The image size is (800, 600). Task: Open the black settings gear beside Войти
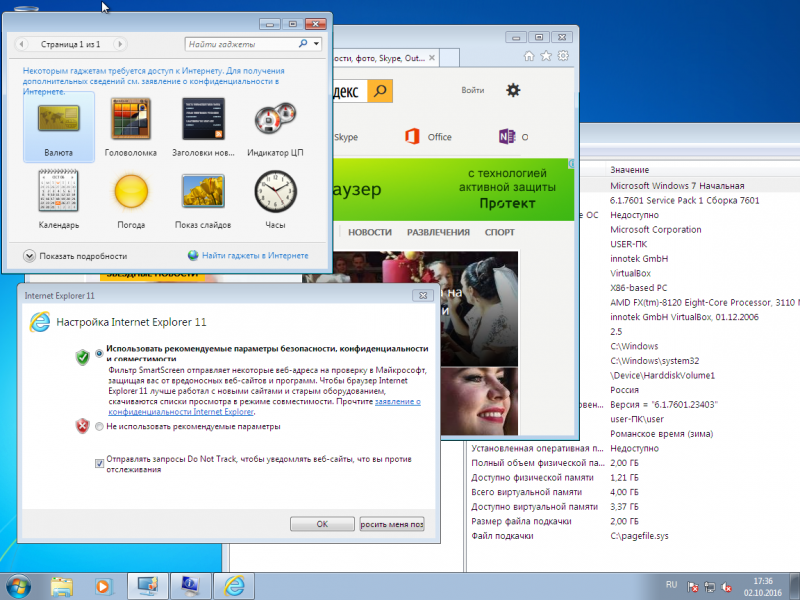coord(513,90)
